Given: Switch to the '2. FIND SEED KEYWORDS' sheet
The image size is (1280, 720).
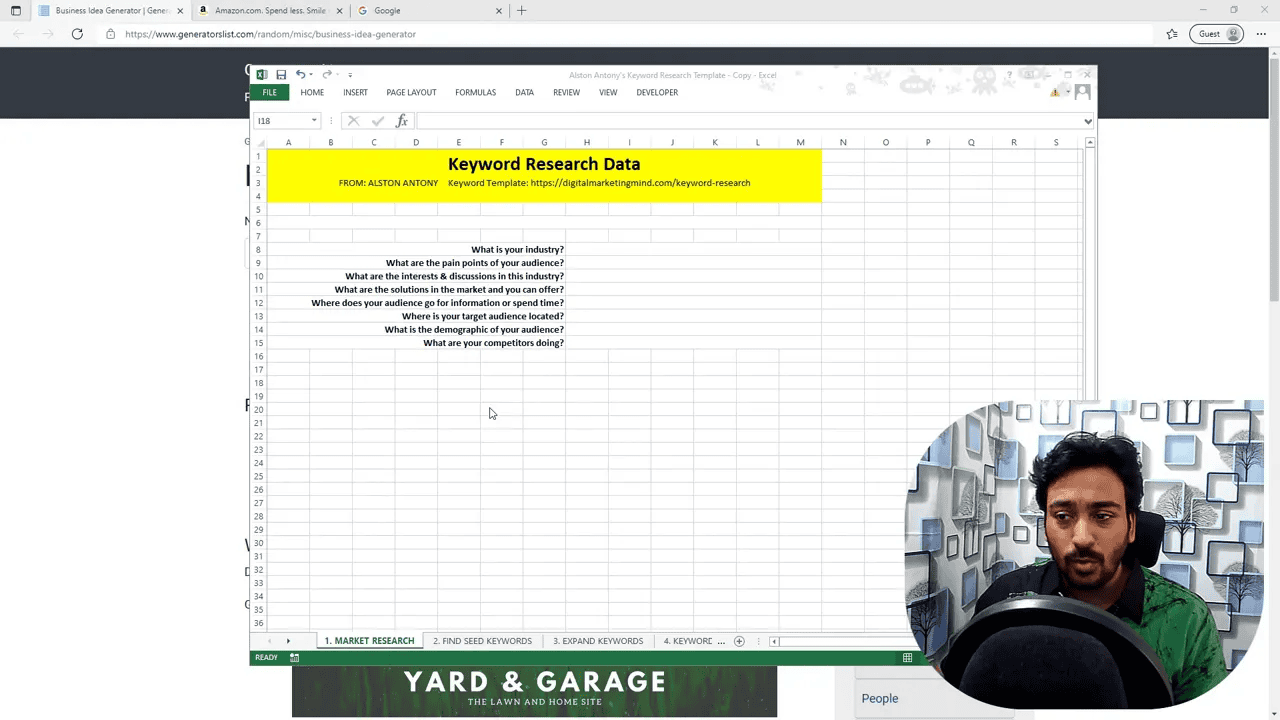Looking at the screenshot, I should pyautogui.click(x=483, y=641).
